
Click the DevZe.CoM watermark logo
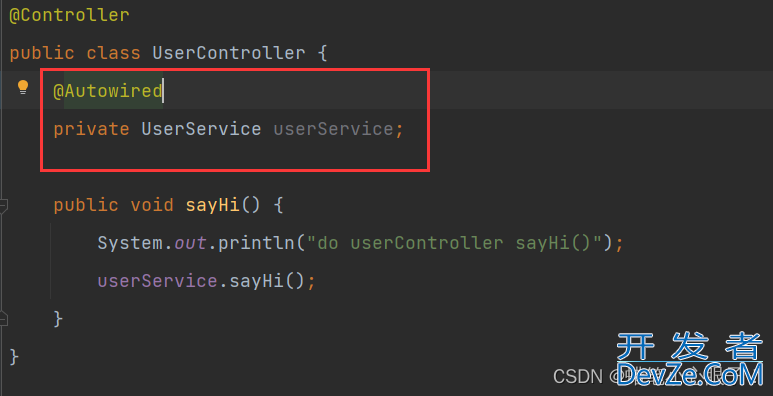690,360
